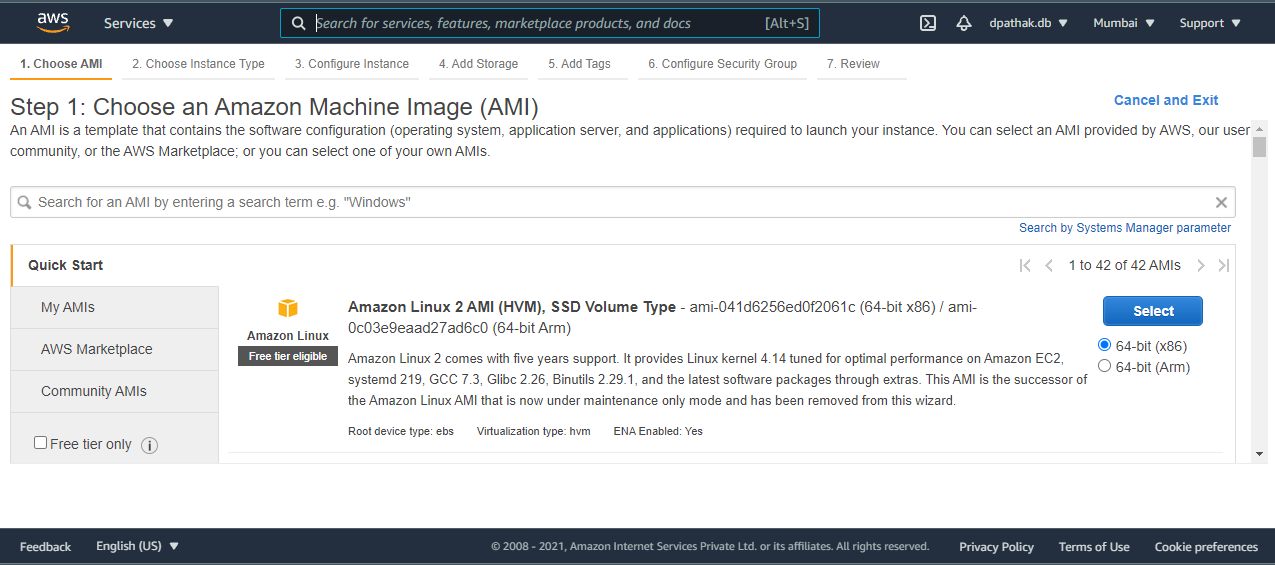The width and height of the screenshot is (1275, 565).
Task: Expand the Services dropdown menu
Action: [x=138, y=23]
